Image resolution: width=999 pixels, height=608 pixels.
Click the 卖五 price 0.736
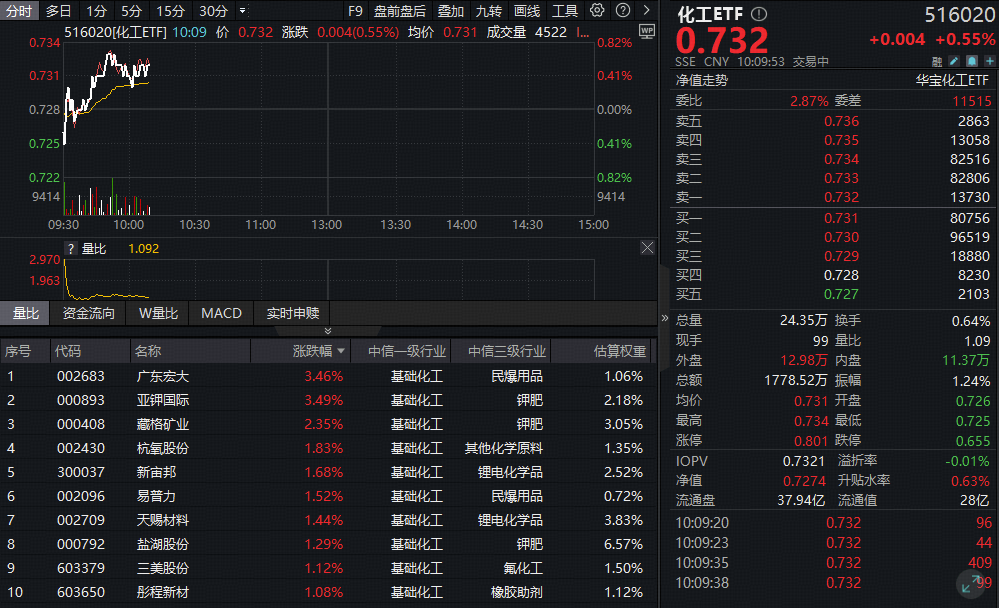coord(841,121)
